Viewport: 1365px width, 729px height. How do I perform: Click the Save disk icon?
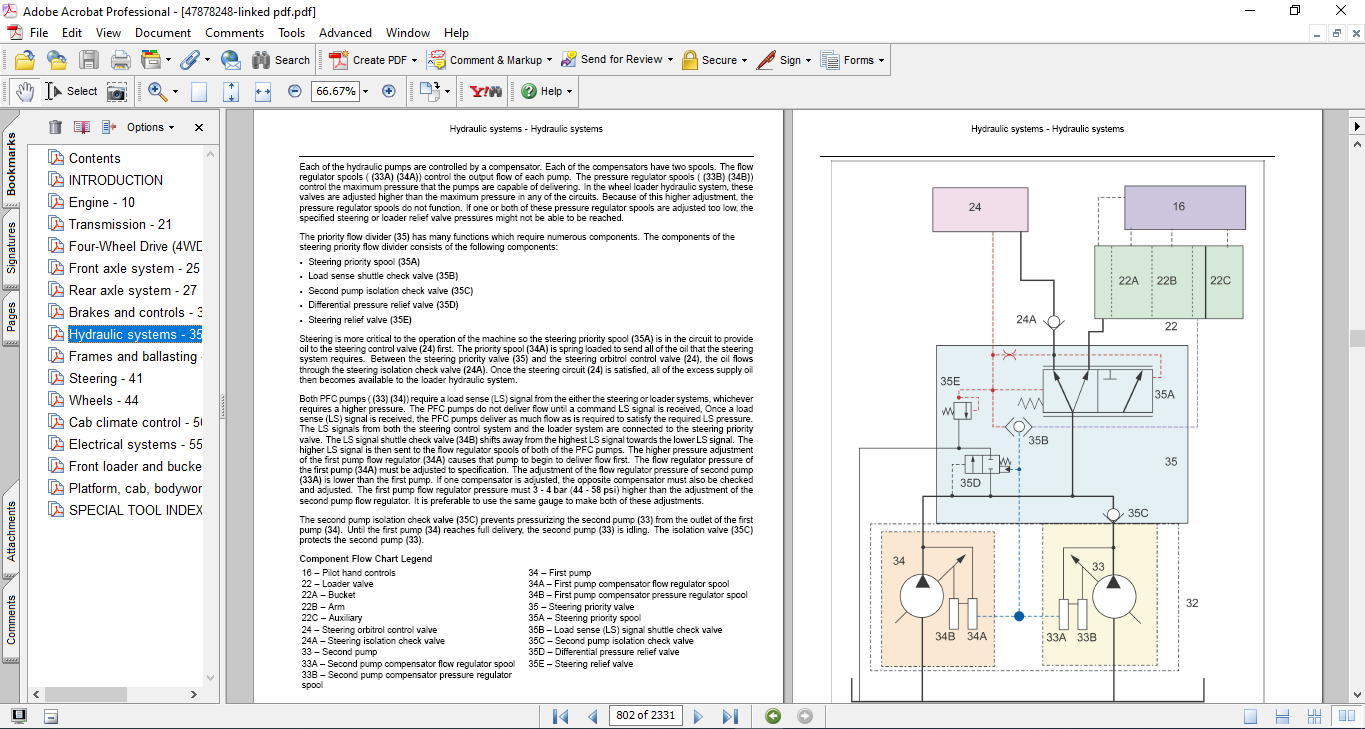coord(89,60)
